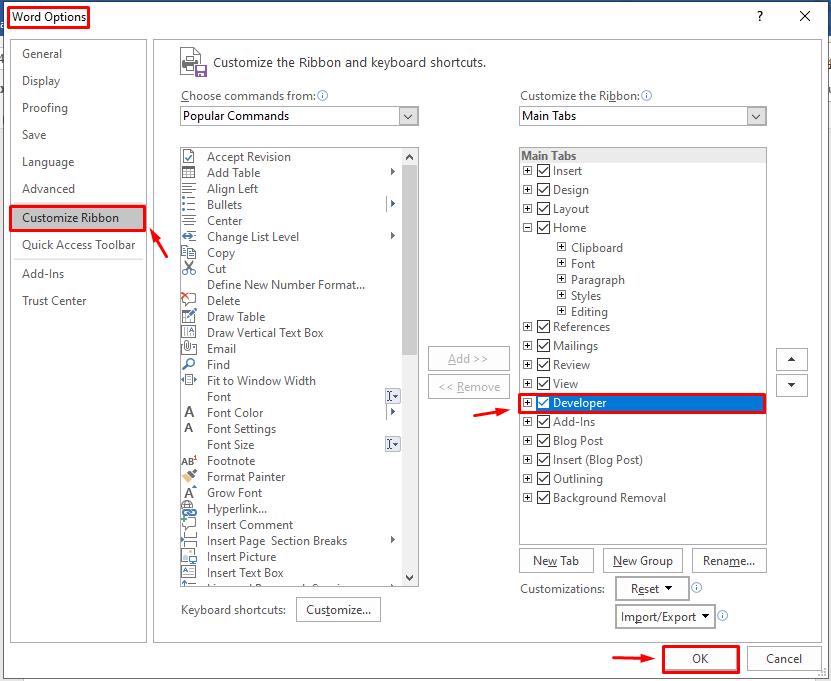Click the Bullets list icon

pos(188,205)
